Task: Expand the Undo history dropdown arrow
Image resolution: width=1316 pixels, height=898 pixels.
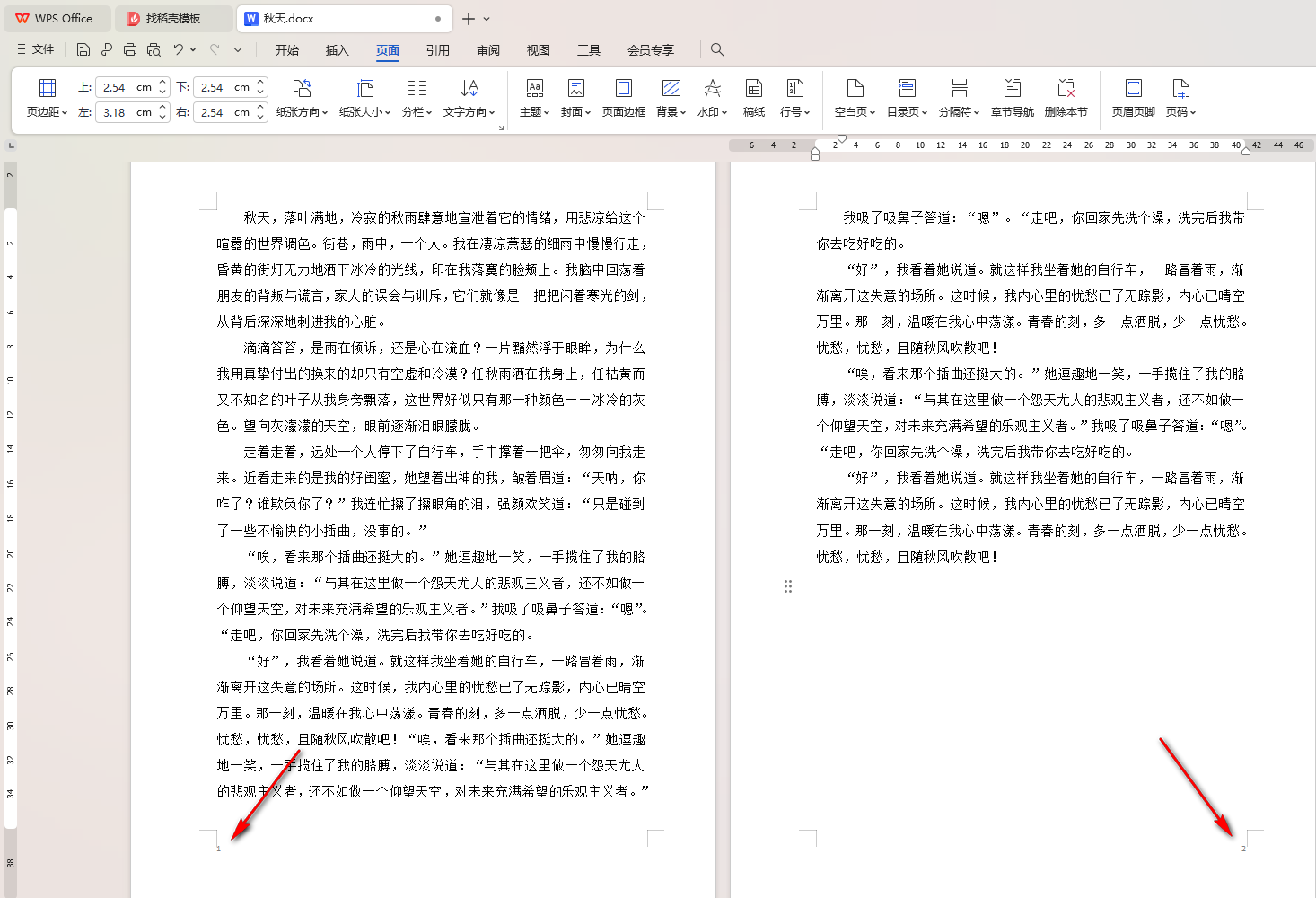Action: (x=193, y=50)
